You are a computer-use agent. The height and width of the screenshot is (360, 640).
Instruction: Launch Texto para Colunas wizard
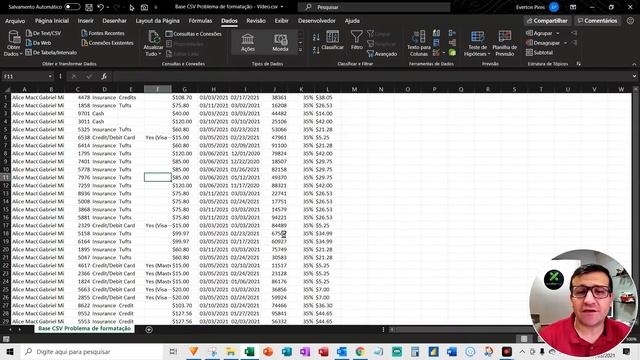tap(419, 43)
